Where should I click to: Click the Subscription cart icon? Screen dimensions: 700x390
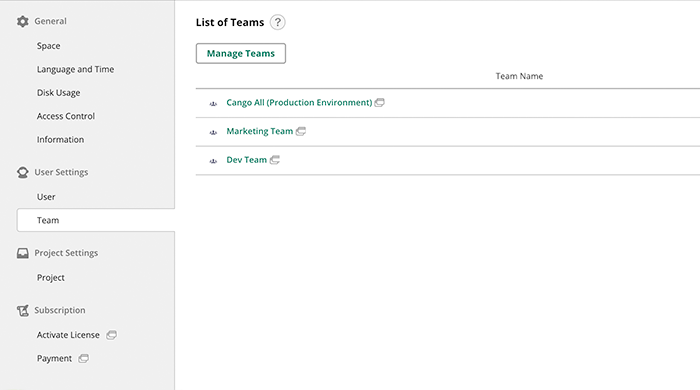[x=22, y=310]
